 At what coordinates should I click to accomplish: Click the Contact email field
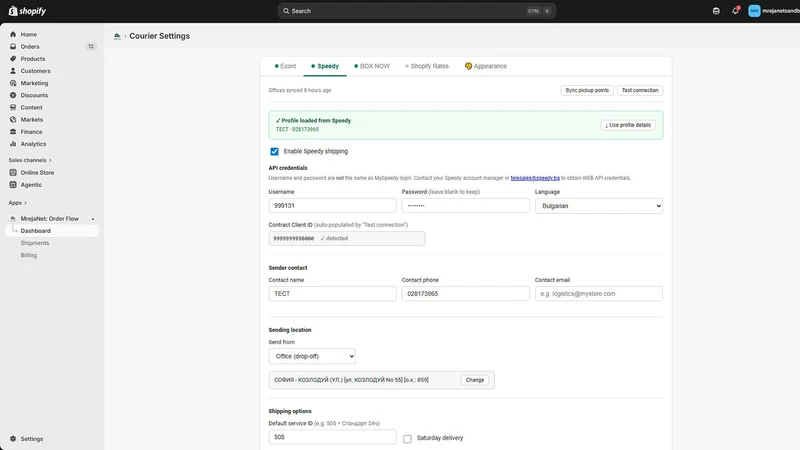(x=598, y=294)
